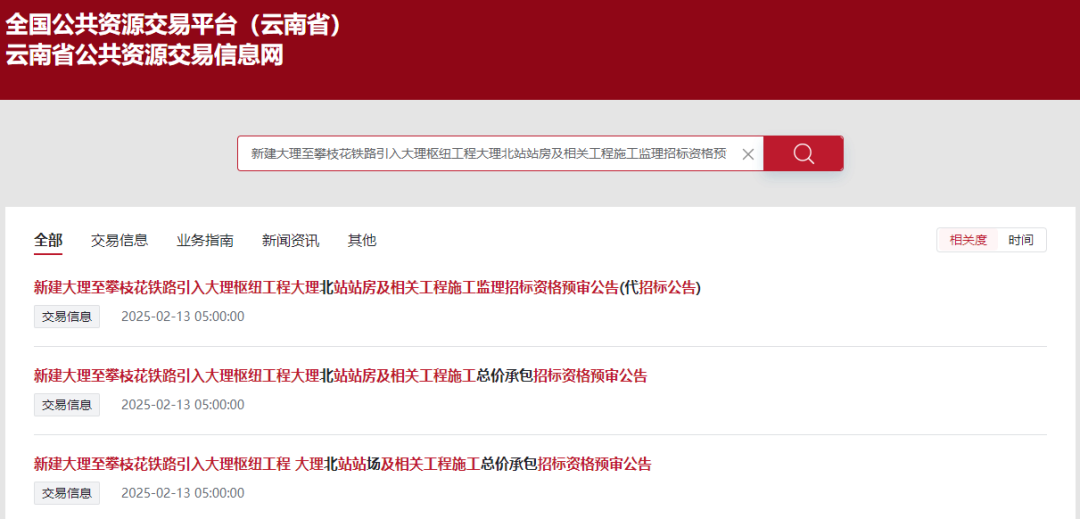Screen dimensions: 1080x519
Task: Open the 施工监理招标资格预审公告(代招标公告) result
Action: pyautogui.click(x=367, y=288)
